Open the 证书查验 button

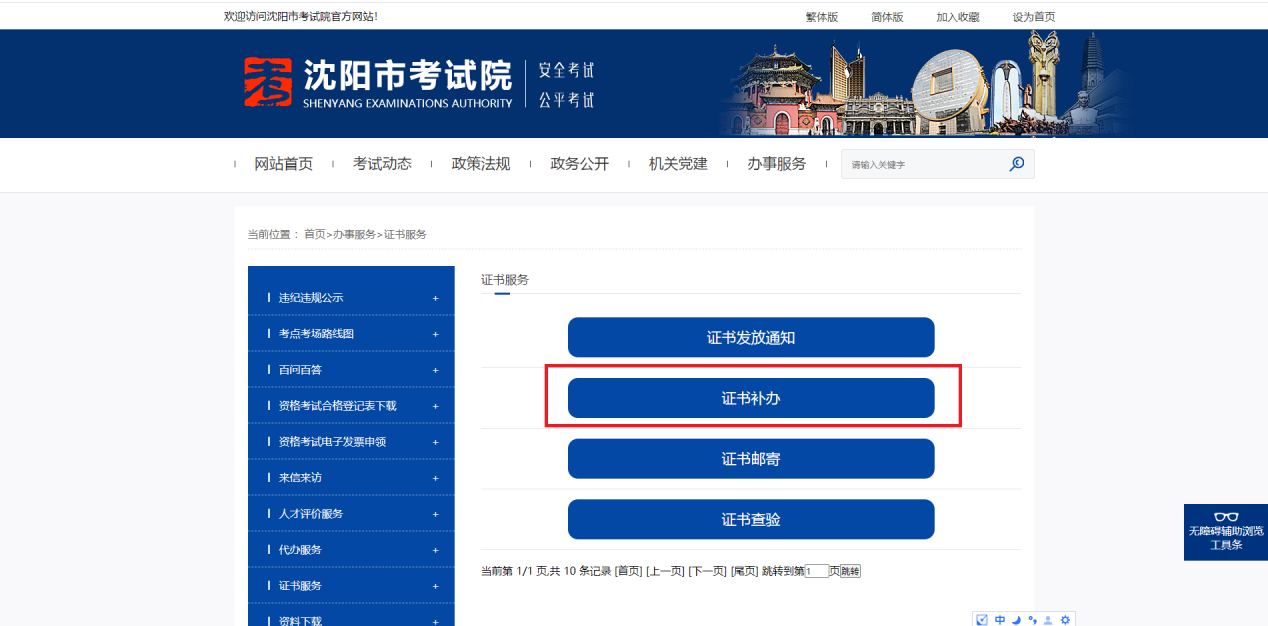[751, 520]
